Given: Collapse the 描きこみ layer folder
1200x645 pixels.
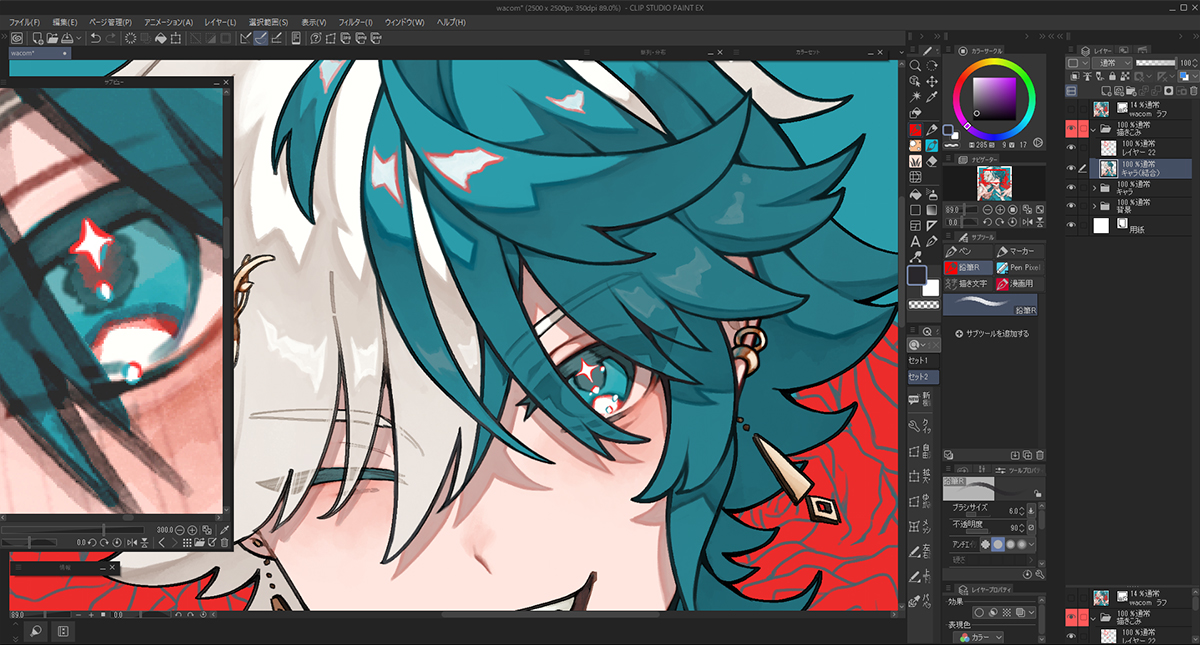Looking at the screenshot, I should [1095, 128].
